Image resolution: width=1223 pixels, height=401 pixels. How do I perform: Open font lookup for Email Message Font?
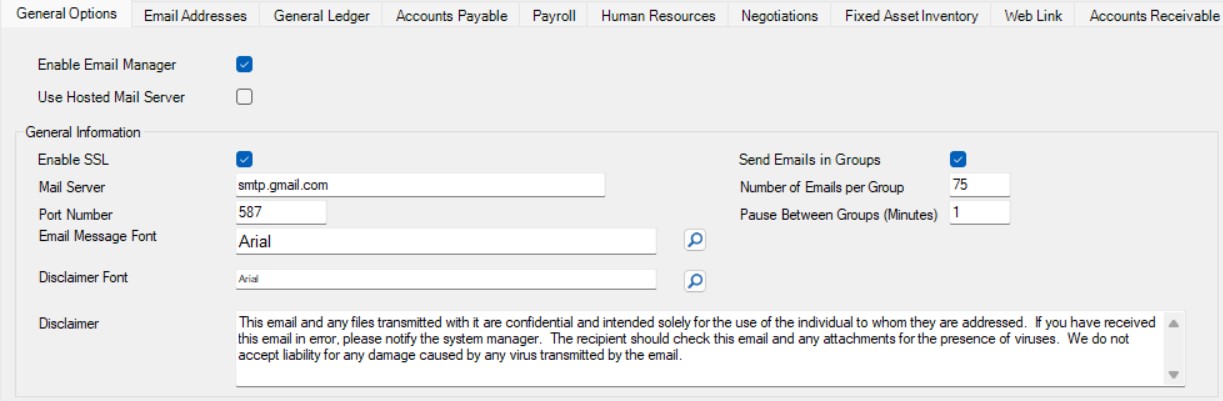(695, 240)
